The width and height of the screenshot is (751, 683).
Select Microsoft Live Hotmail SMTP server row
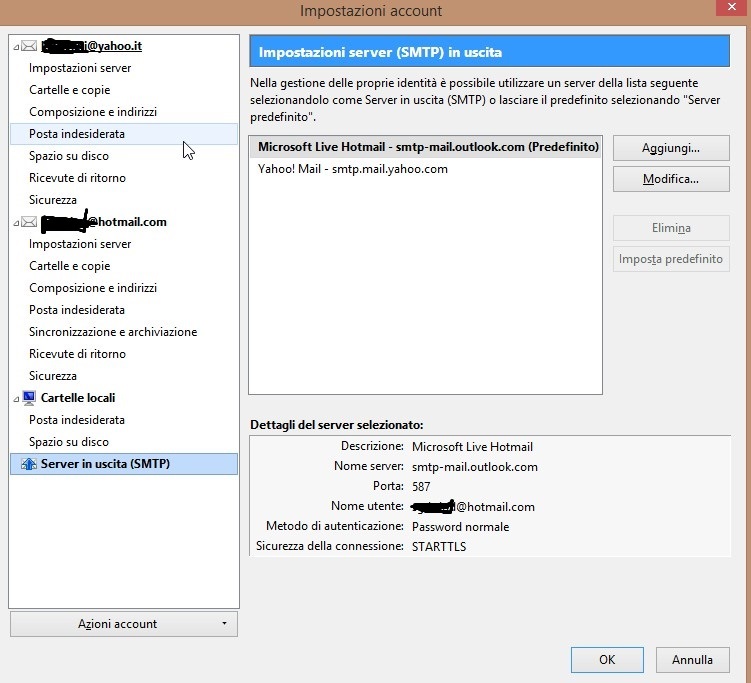click(425, 147)
